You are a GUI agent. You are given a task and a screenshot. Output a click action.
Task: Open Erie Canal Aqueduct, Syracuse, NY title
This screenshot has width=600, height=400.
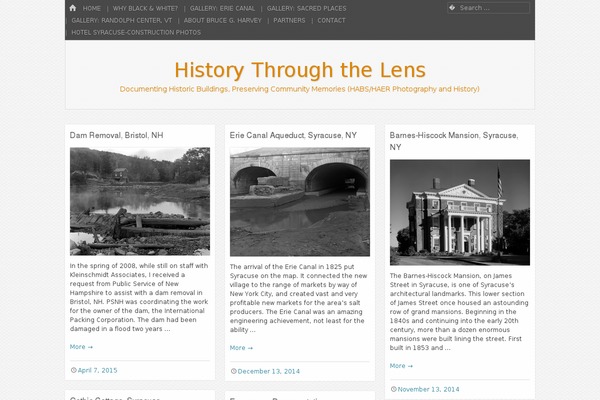293,135
